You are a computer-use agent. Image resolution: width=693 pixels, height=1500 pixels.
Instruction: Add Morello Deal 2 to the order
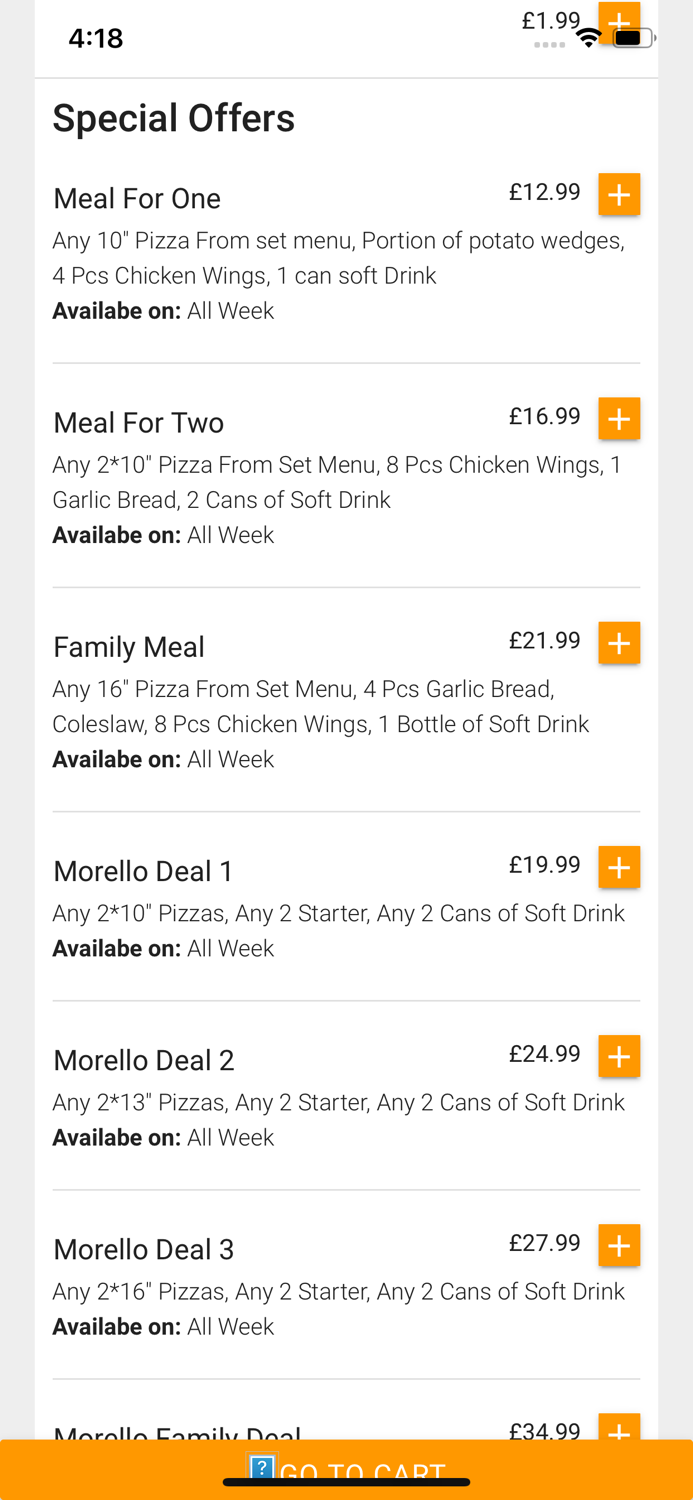618,1056
